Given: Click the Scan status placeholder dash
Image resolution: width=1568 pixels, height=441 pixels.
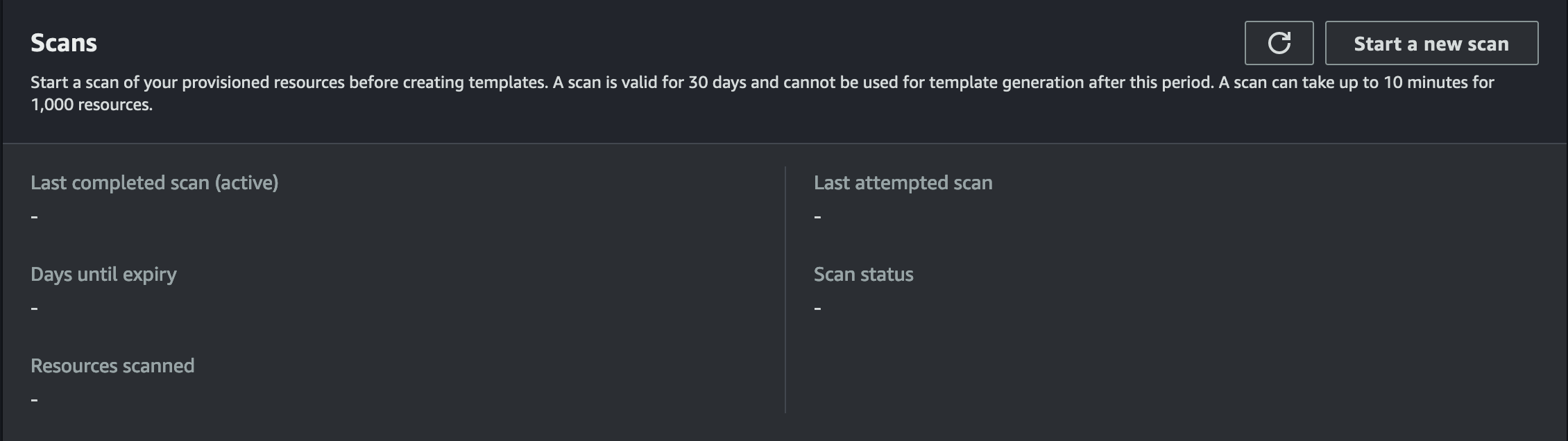Looking at the screenshot, I should (x=817, y=307).
